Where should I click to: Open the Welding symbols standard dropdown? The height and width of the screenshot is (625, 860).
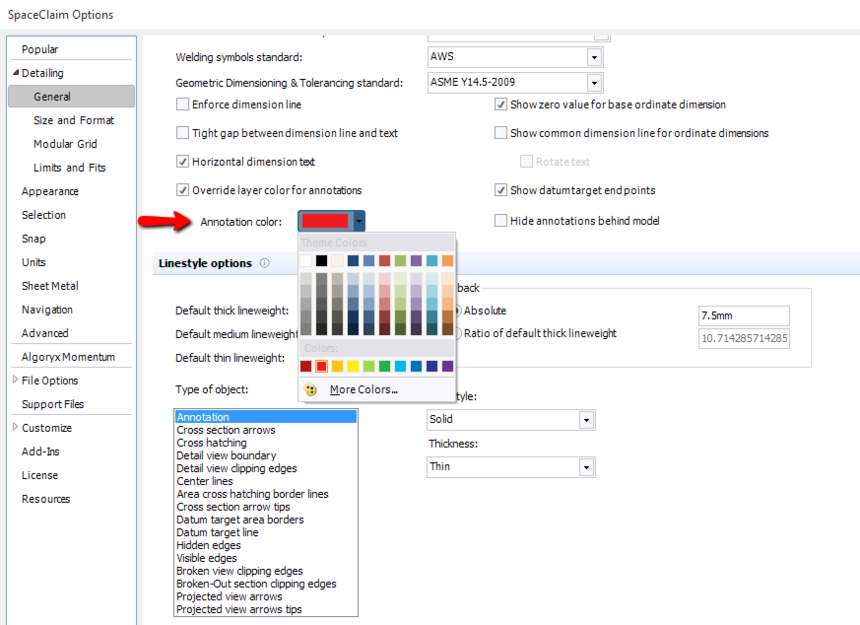point(595,56)
